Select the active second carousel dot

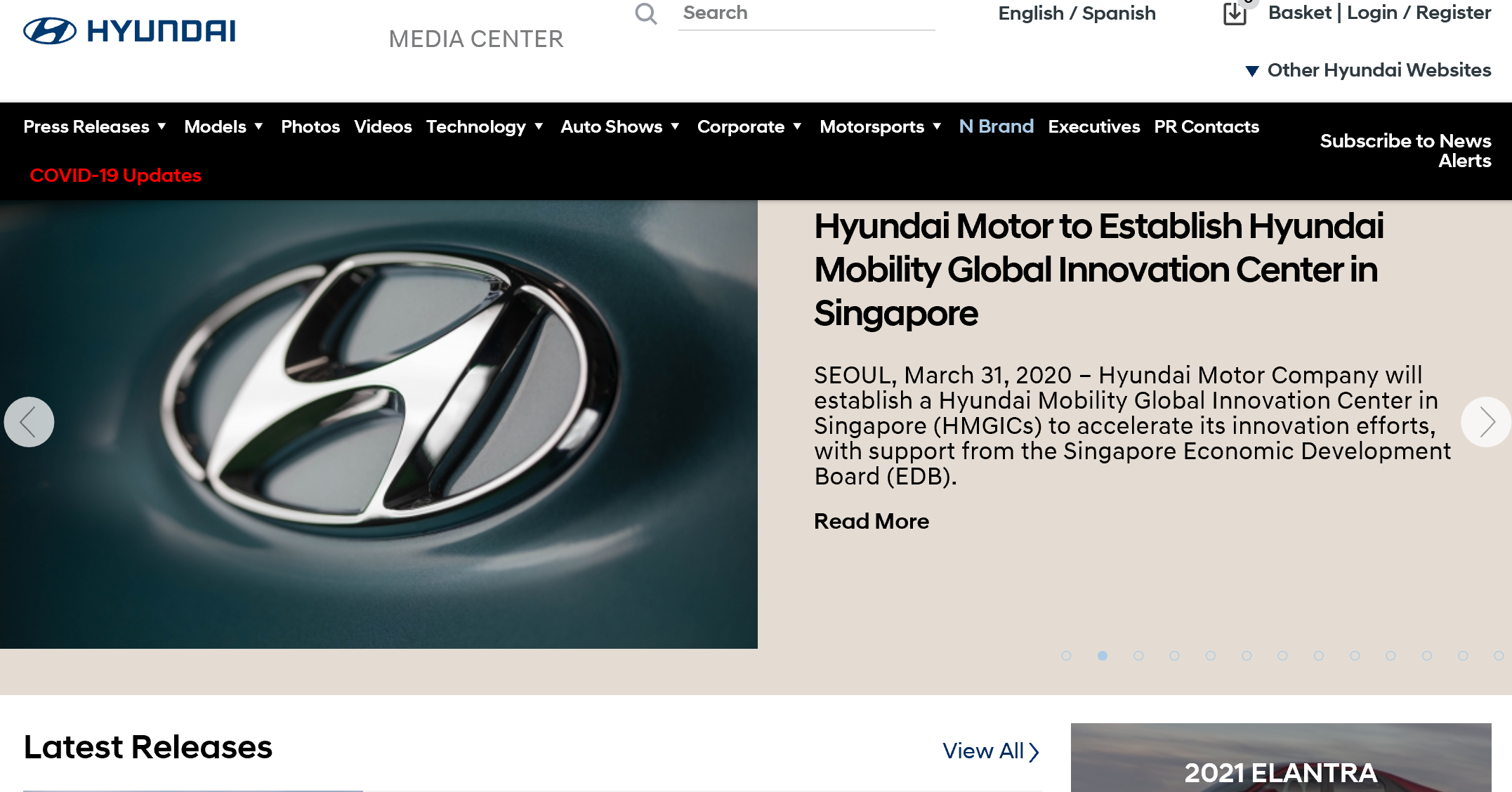point(1103,656)
